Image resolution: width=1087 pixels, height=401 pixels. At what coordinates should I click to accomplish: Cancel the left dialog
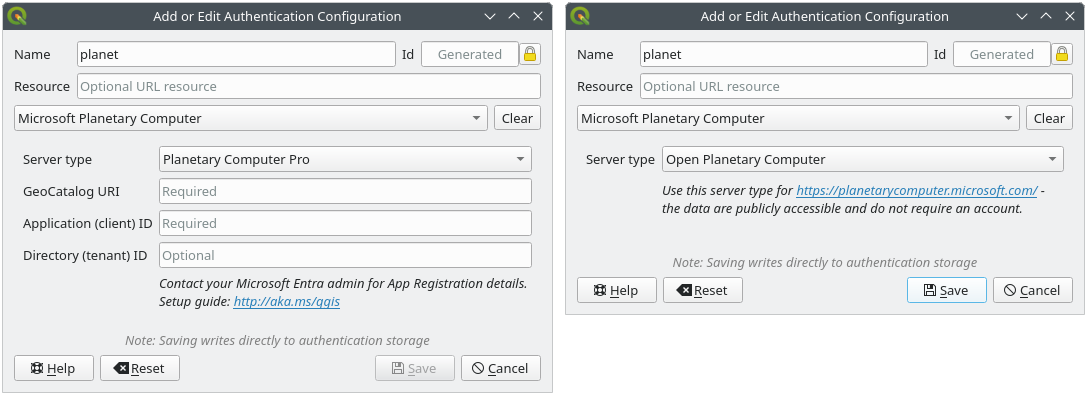click(501, 368)
